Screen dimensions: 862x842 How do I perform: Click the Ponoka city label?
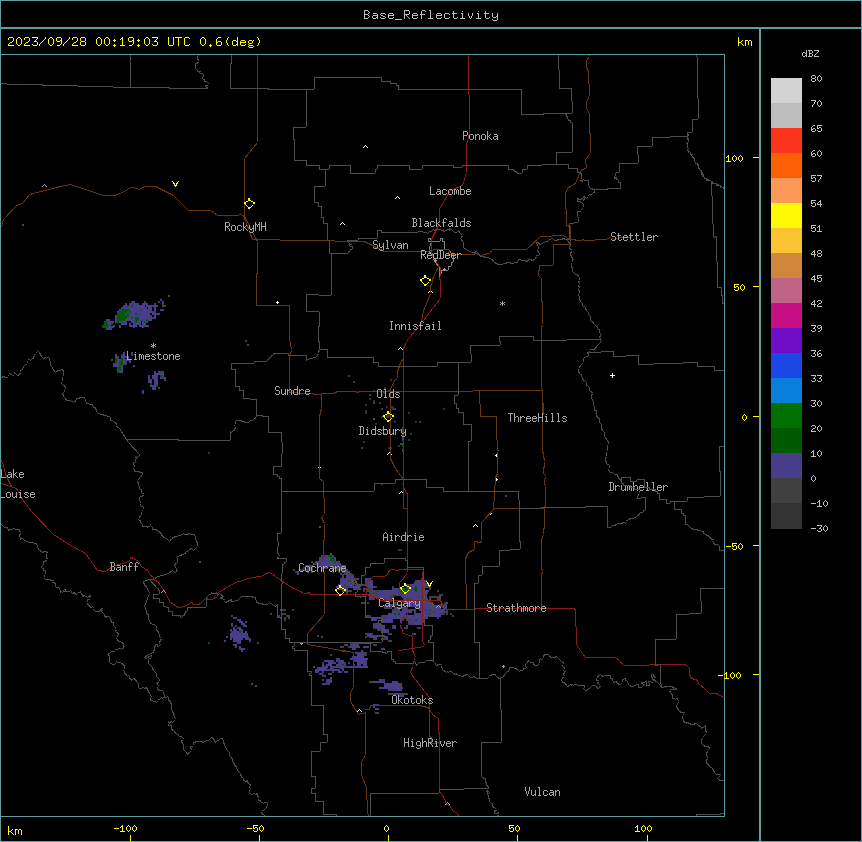(480, 136)
